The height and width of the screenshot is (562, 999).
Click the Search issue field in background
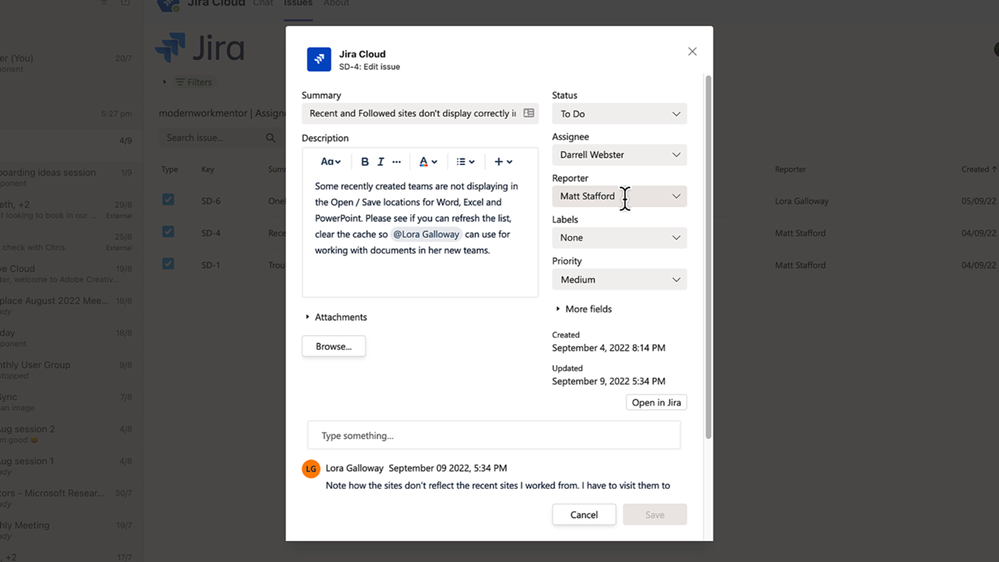(x=213, y=138)
